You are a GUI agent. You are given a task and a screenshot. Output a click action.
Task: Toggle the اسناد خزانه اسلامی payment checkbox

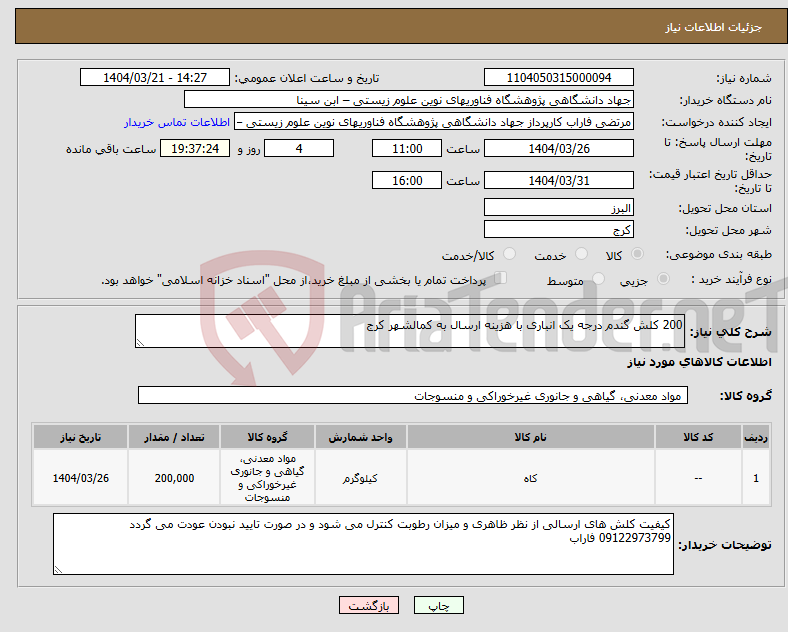coord(501,278)
